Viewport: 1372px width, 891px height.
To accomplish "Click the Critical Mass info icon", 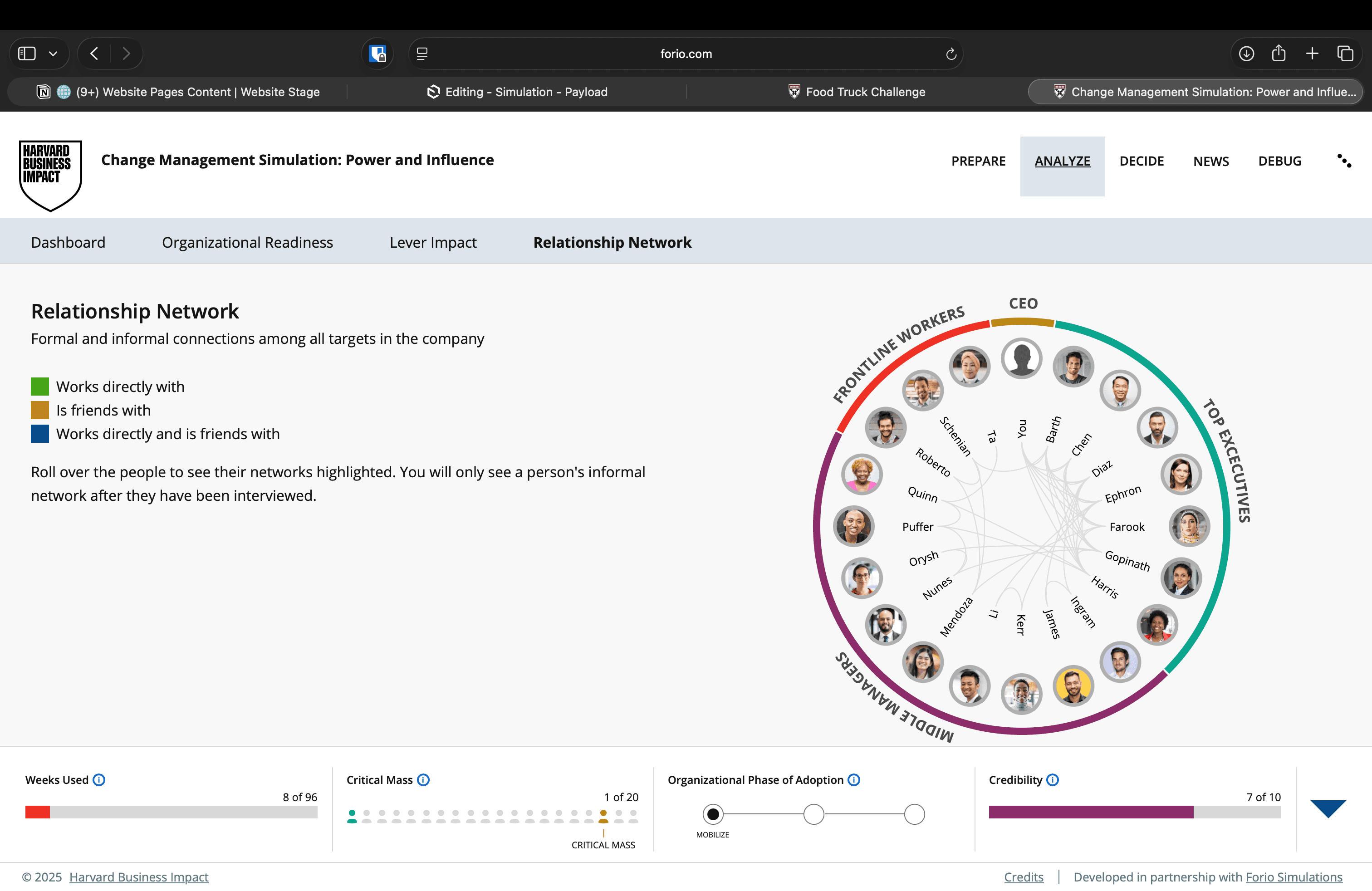I will click(x=423, y=780).
